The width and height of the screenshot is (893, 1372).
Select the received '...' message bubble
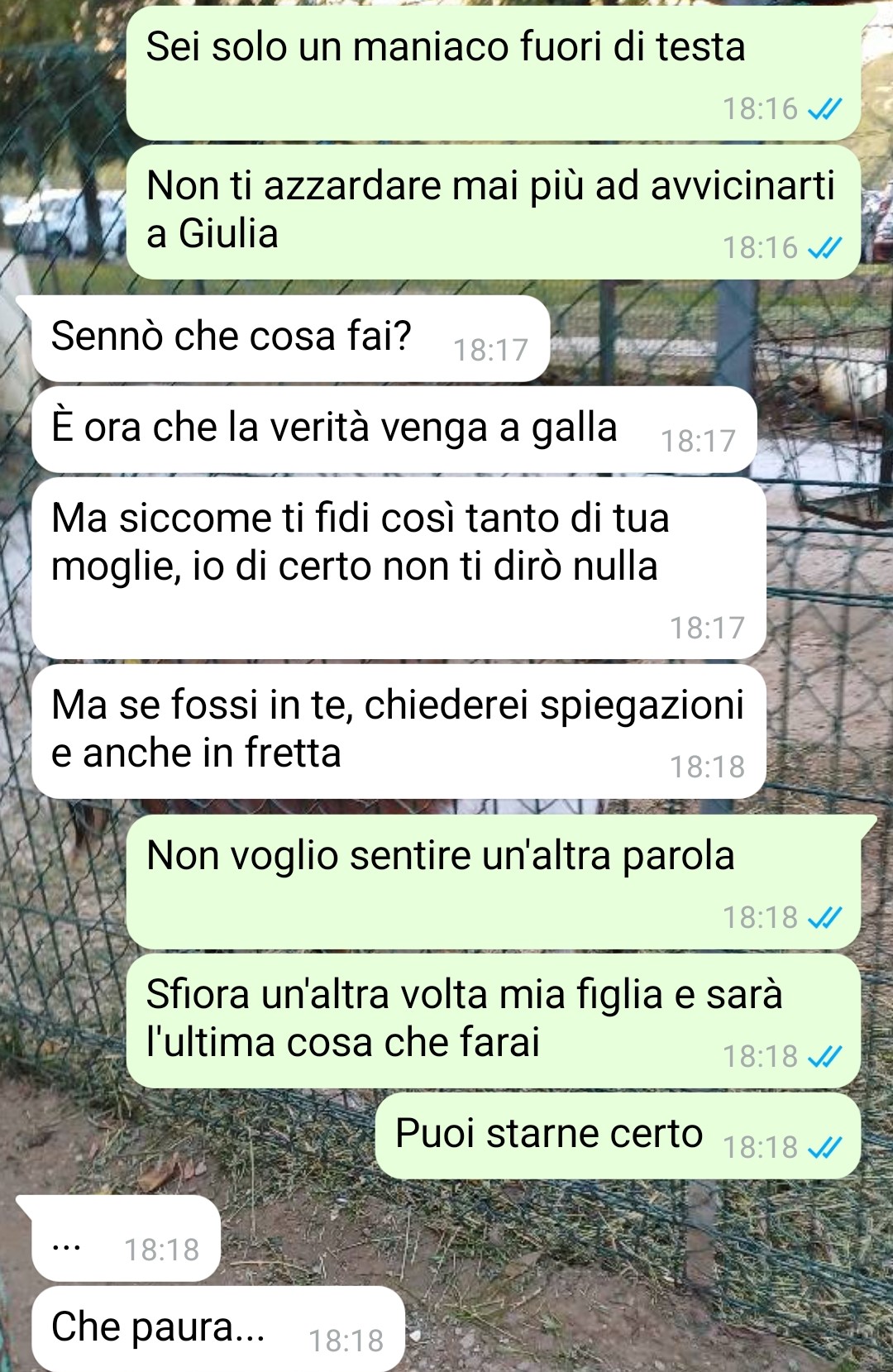[x=127, y=1239]
